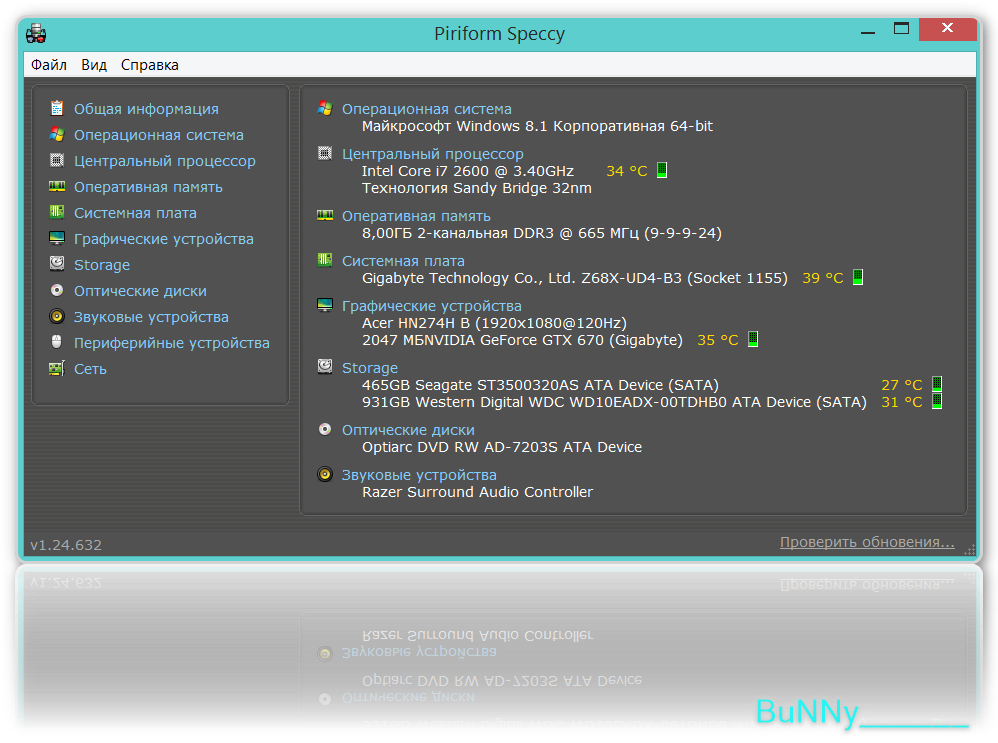Click motherboard icon in summary panel

pyautogui.click(x=325, y=260)
